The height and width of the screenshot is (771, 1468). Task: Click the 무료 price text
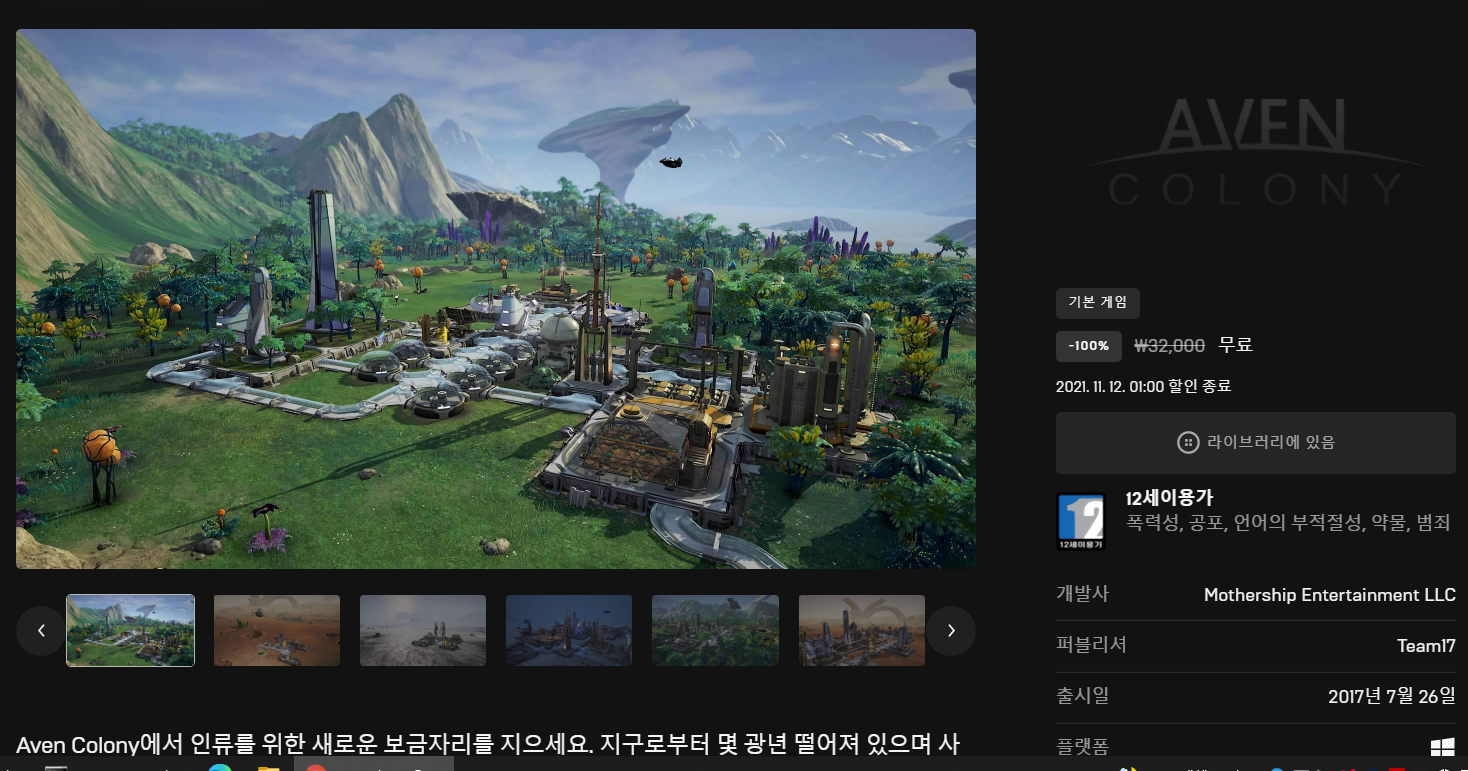point(1236,346)
